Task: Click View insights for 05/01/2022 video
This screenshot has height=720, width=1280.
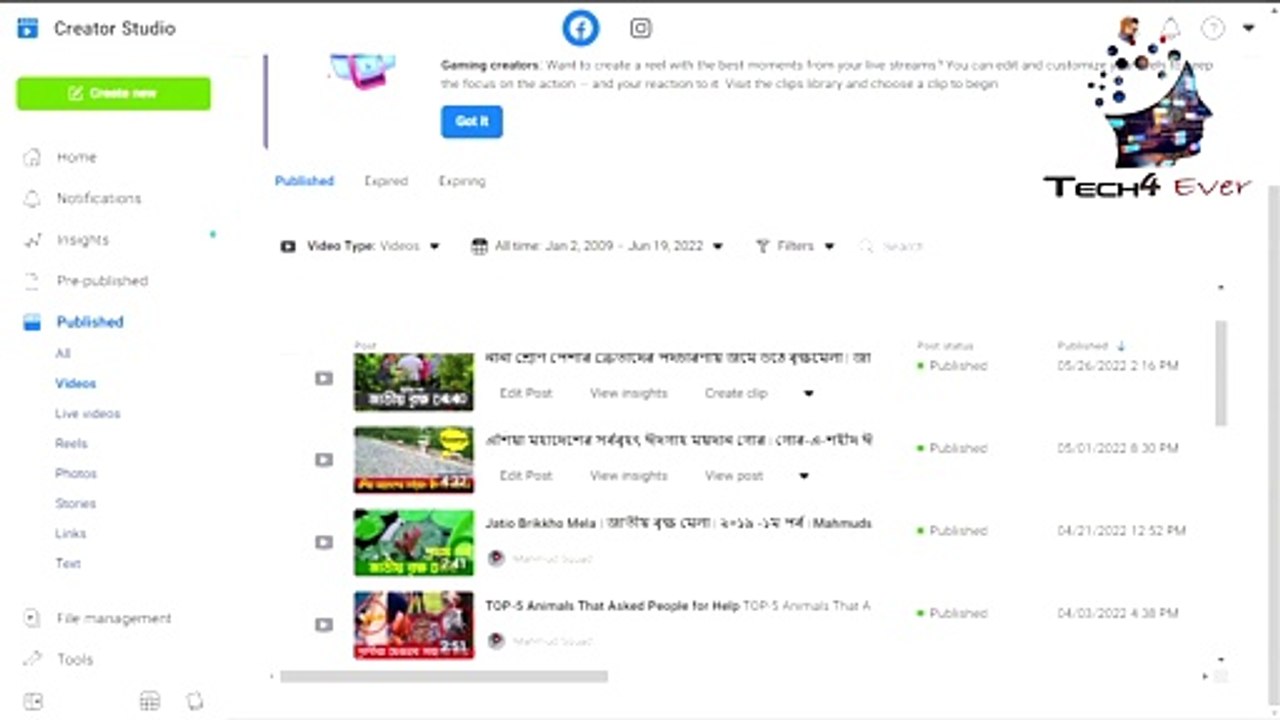Action: 629,476
